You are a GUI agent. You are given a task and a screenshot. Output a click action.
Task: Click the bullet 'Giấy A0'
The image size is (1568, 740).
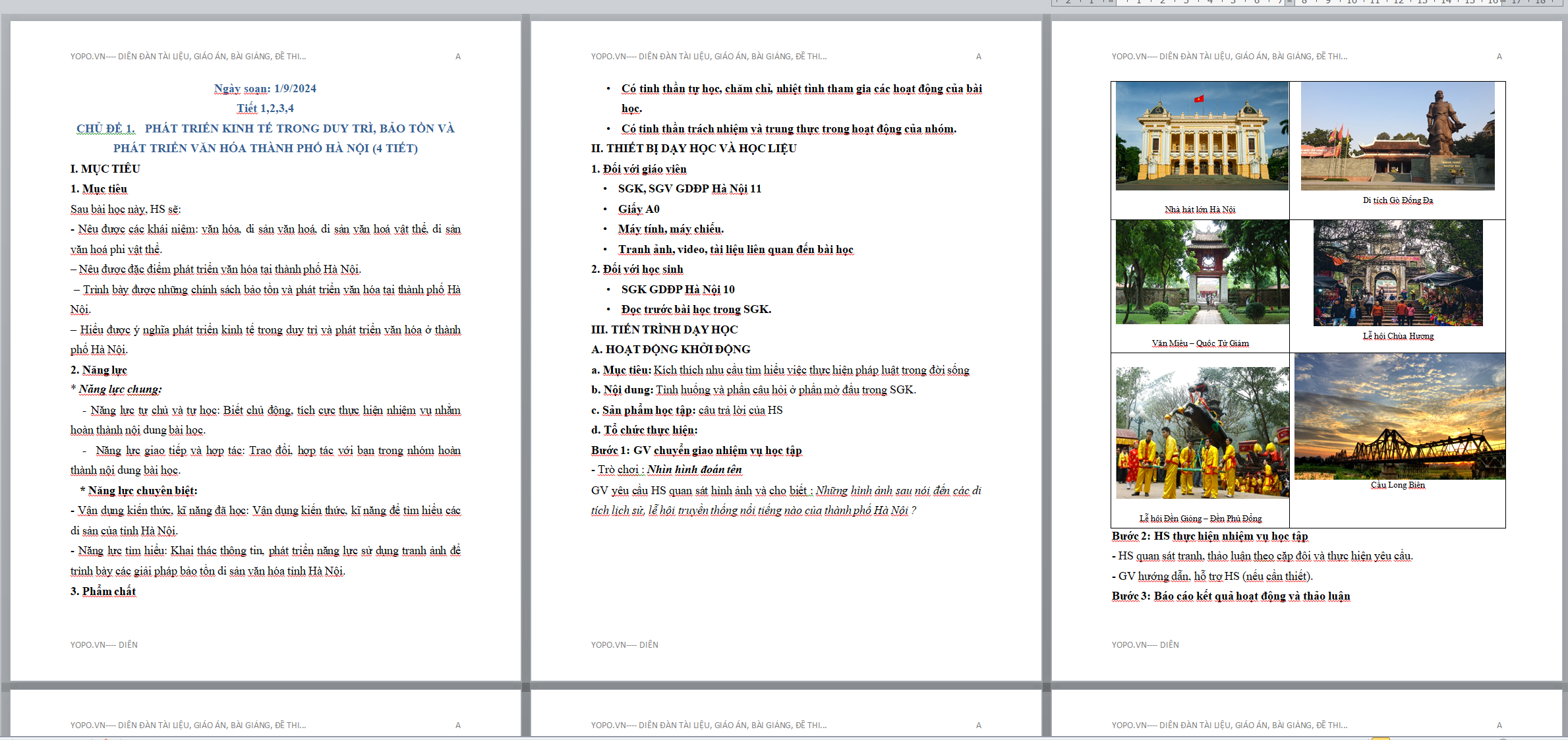[639, 209]
